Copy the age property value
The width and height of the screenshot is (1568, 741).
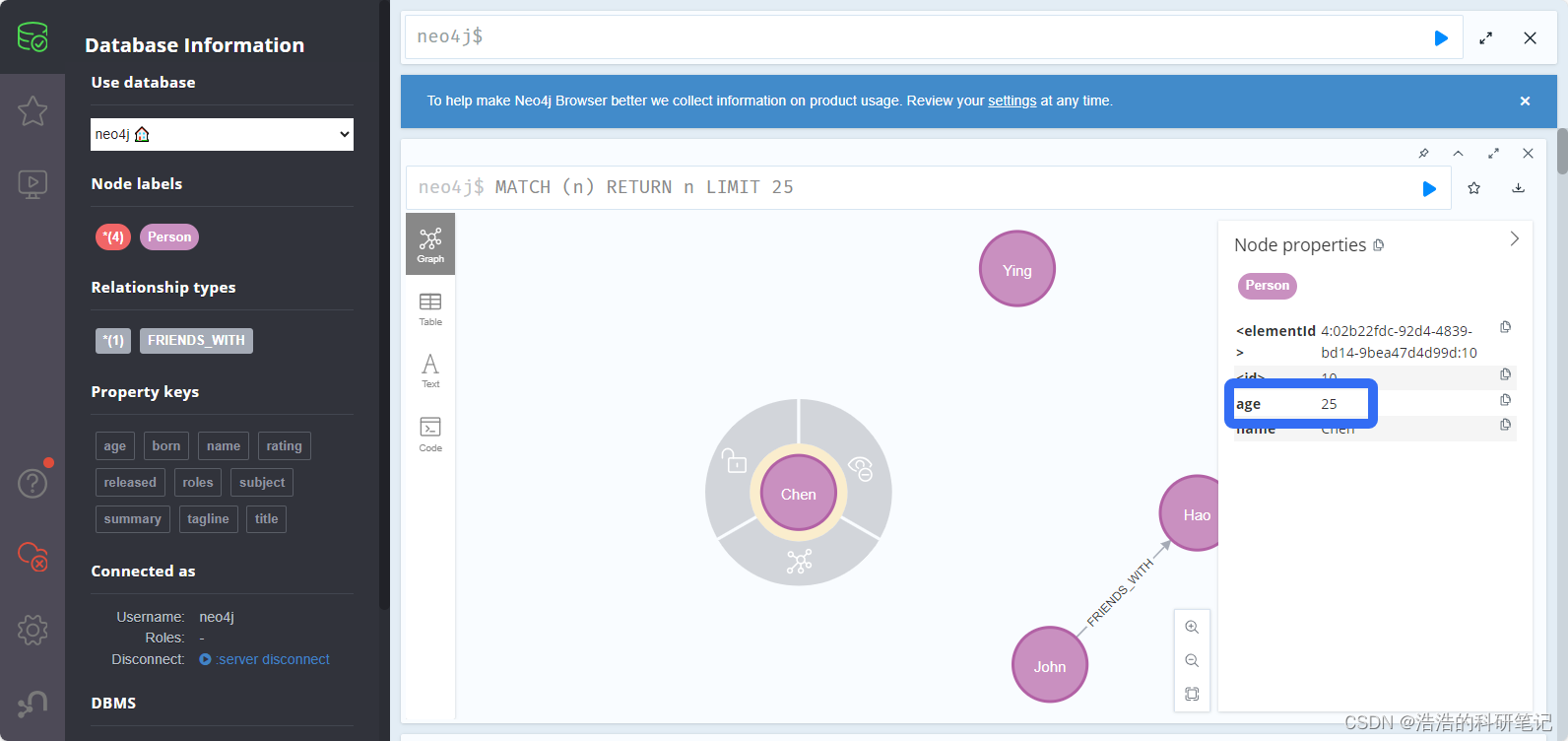click(x=1505, y=400)
